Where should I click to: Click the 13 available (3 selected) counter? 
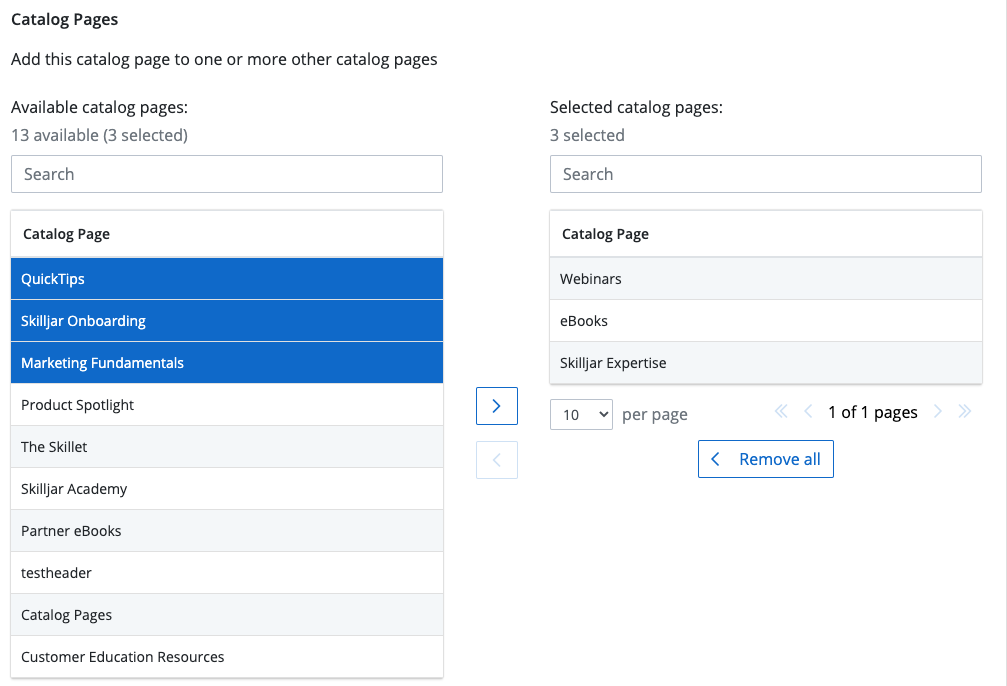(100, 135)
